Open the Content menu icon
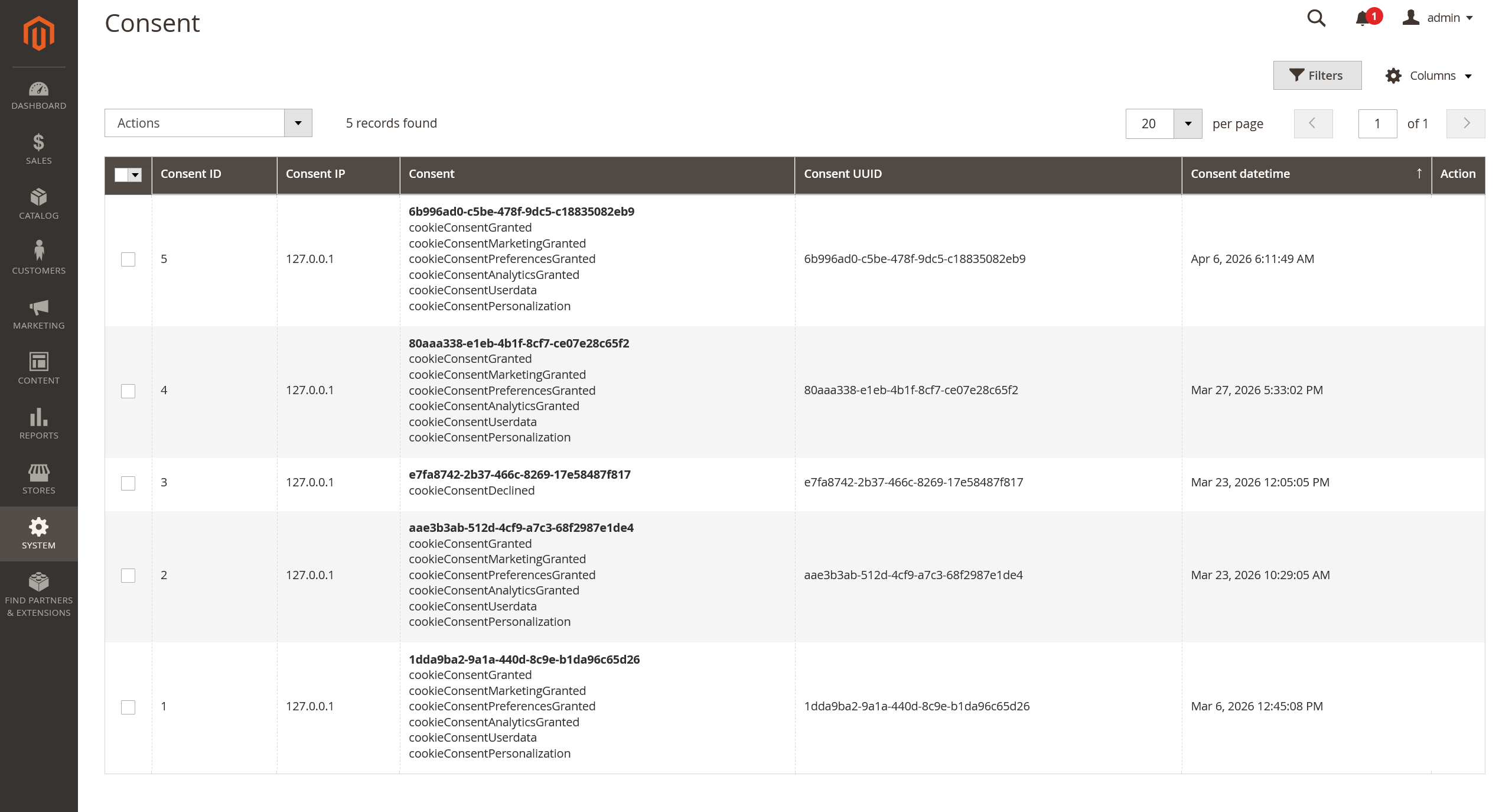Viewport: 1512px width, 812px height. click(39, 362)
